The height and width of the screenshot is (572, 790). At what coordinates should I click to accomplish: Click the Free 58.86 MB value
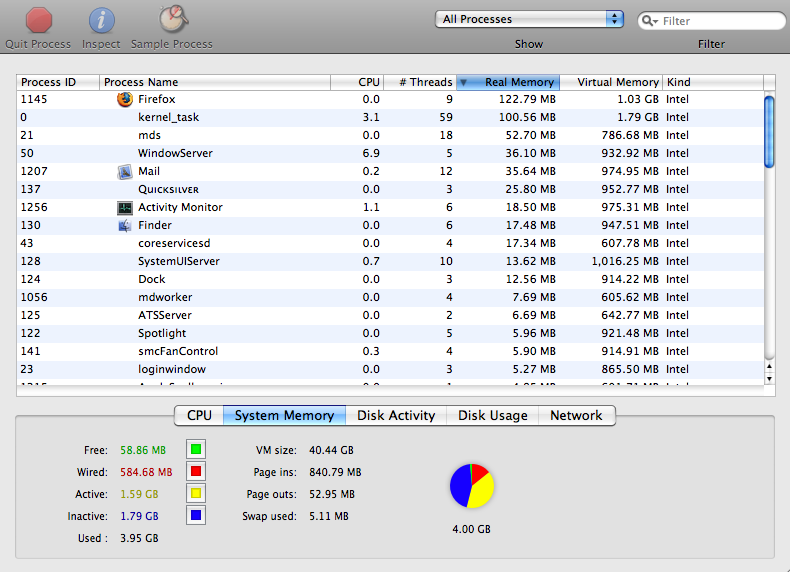pos(143,450)
